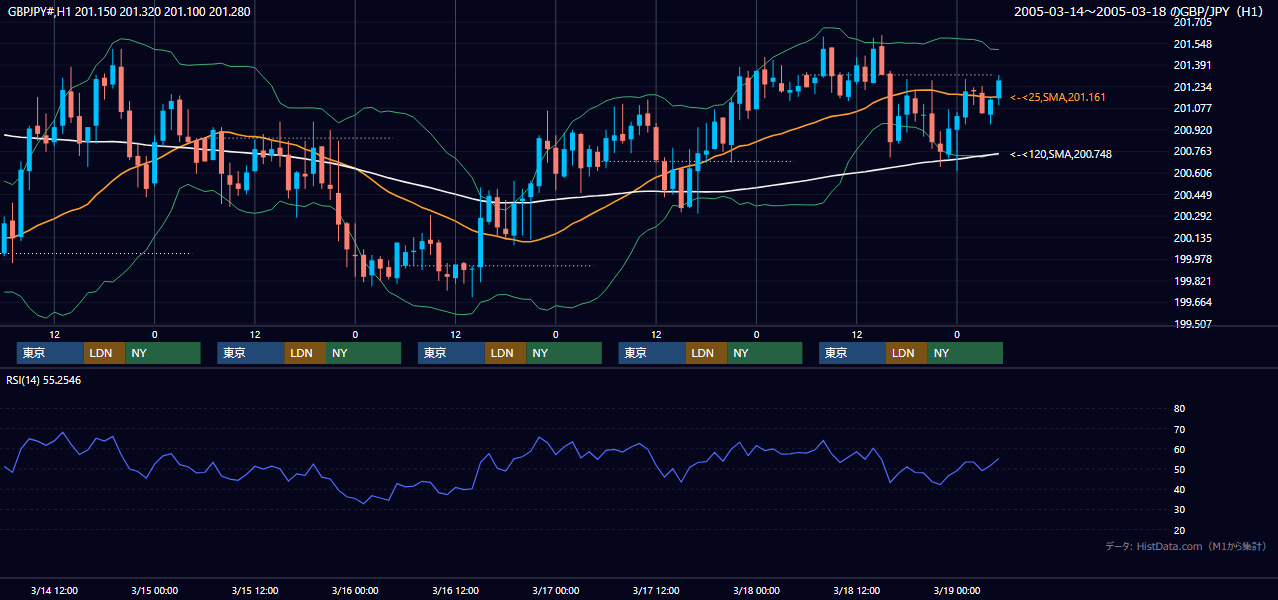Click the 3/18 00:00 date label

pos(756,591)
